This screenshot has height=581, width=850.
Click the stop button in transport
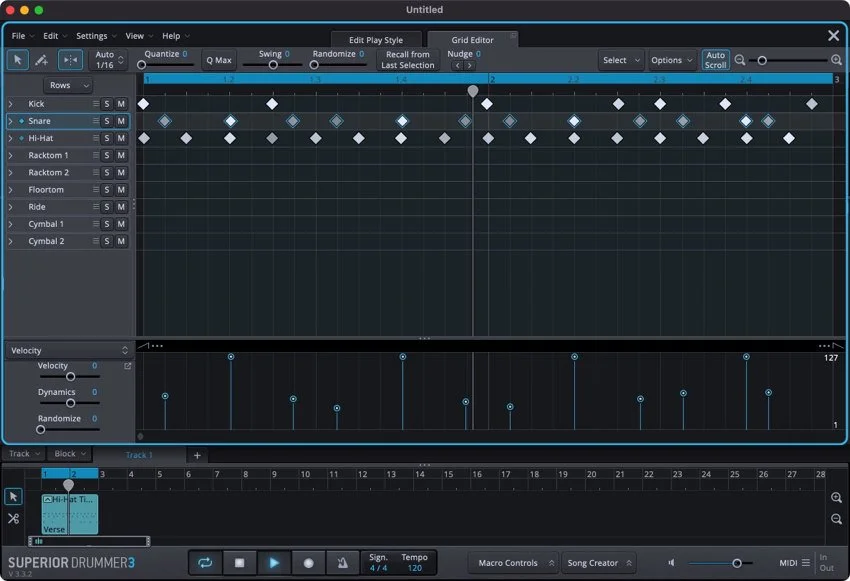(239, 563)
